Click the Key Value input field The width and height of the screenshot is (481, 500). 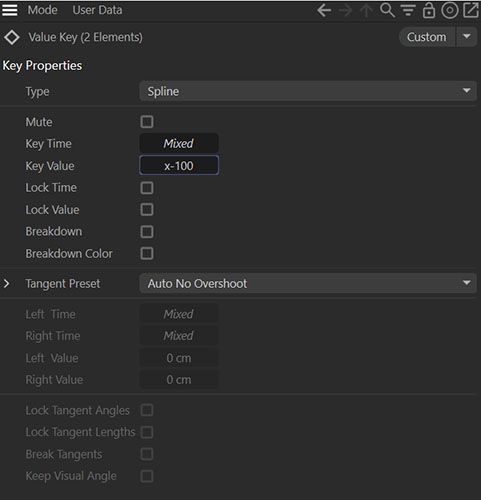tap(179, 165)
